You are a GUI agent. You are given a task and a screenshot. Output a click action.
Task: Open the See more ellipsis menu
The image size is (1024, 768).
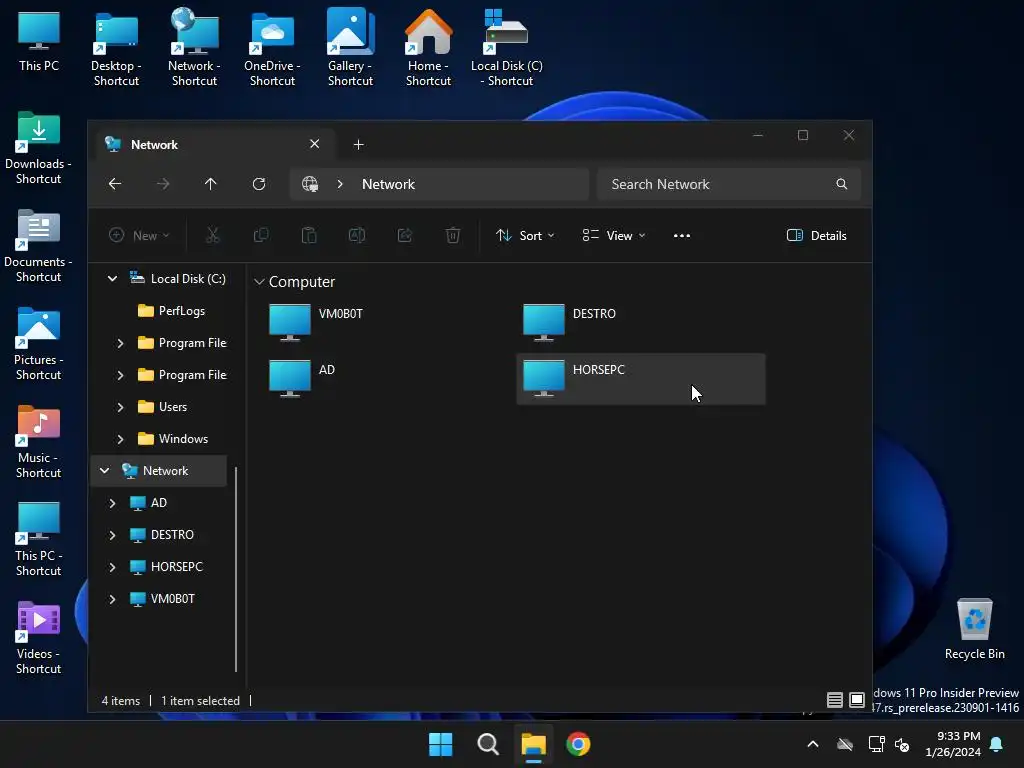682,236
